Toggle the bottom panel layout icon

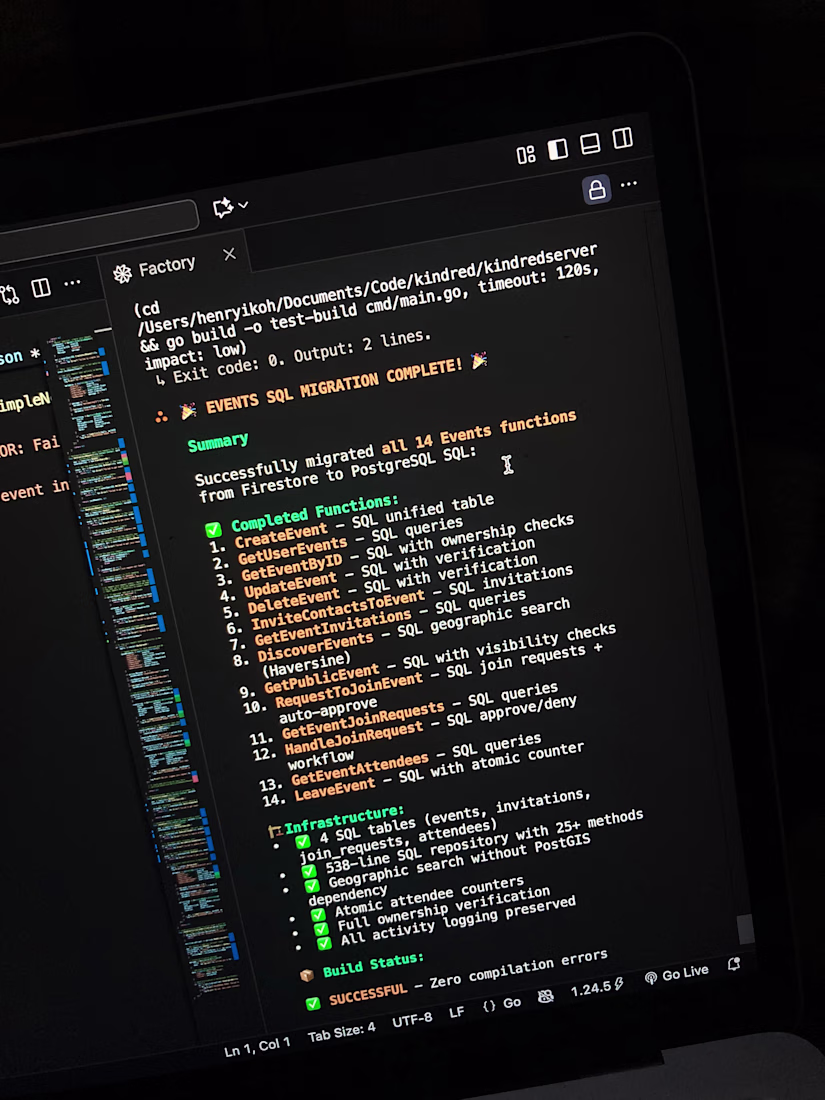pyautogui.click(x=590, y=144)
